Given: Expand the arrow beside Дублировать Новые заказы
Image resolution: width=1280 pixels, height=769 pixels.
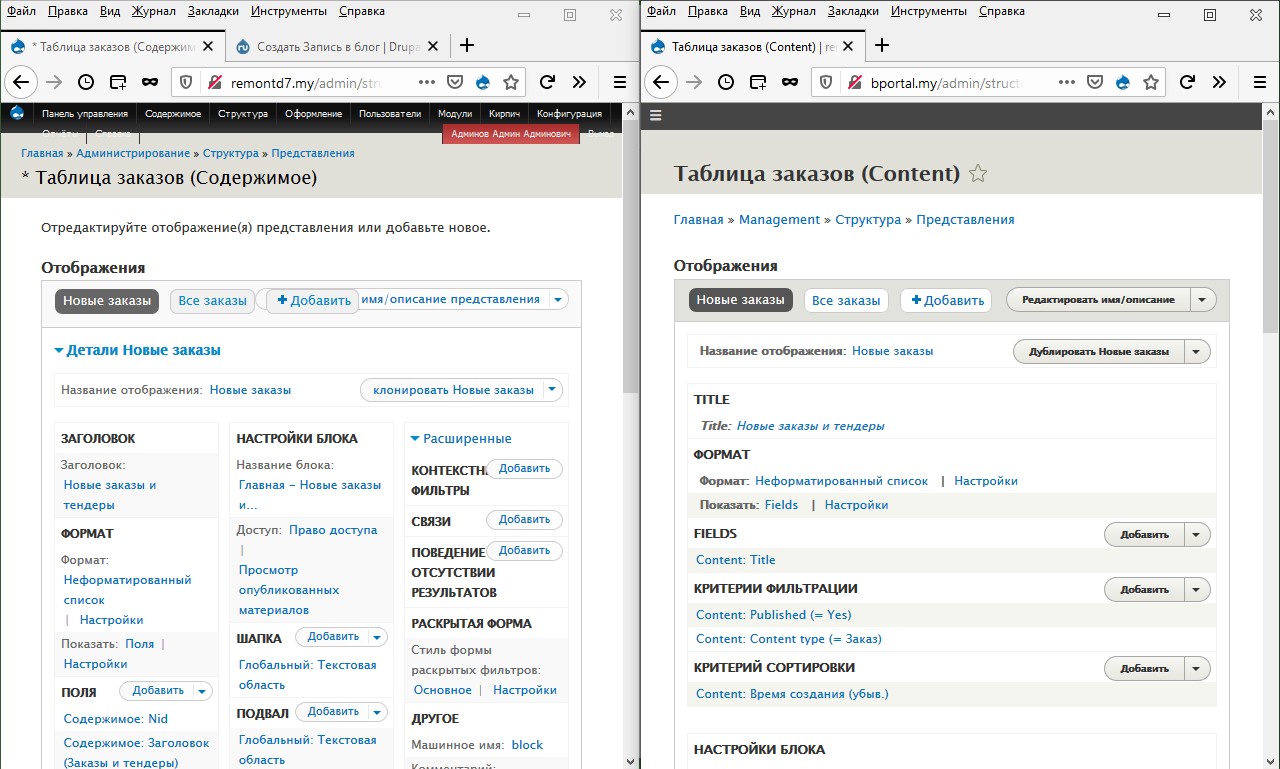Looking at the screenshot, I should click(1198, 351).
